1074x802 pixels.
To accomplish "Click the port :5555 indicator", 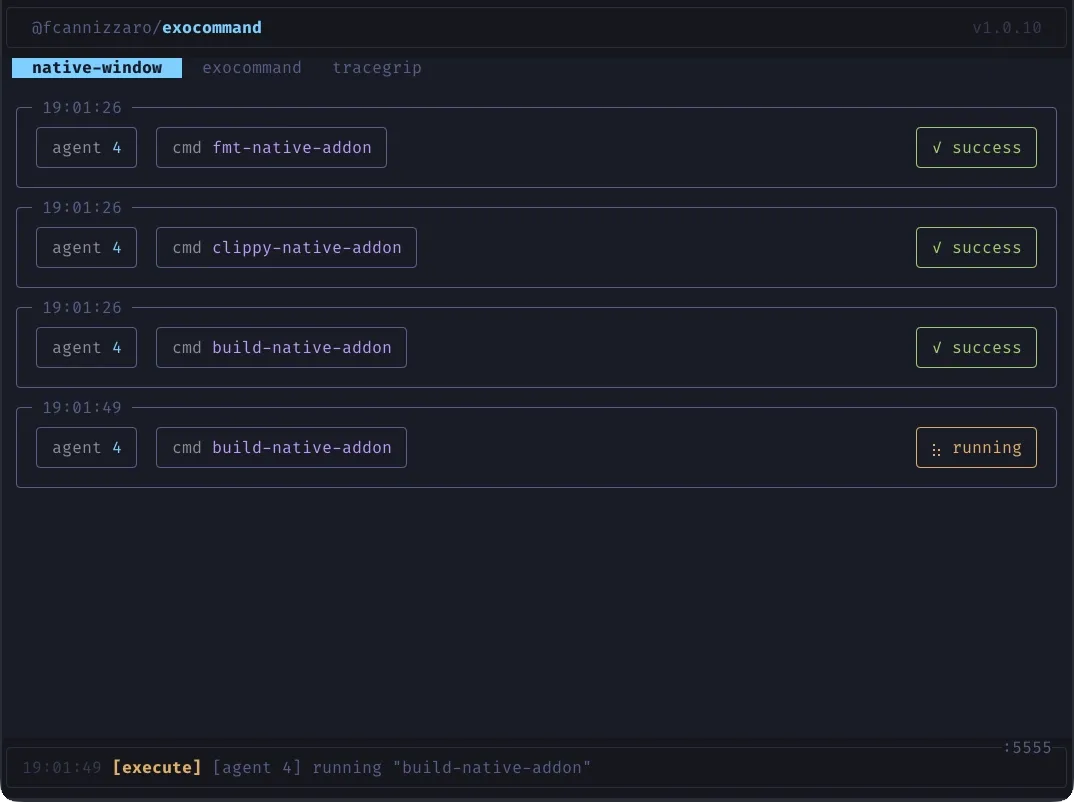I will click(1026, 747).
